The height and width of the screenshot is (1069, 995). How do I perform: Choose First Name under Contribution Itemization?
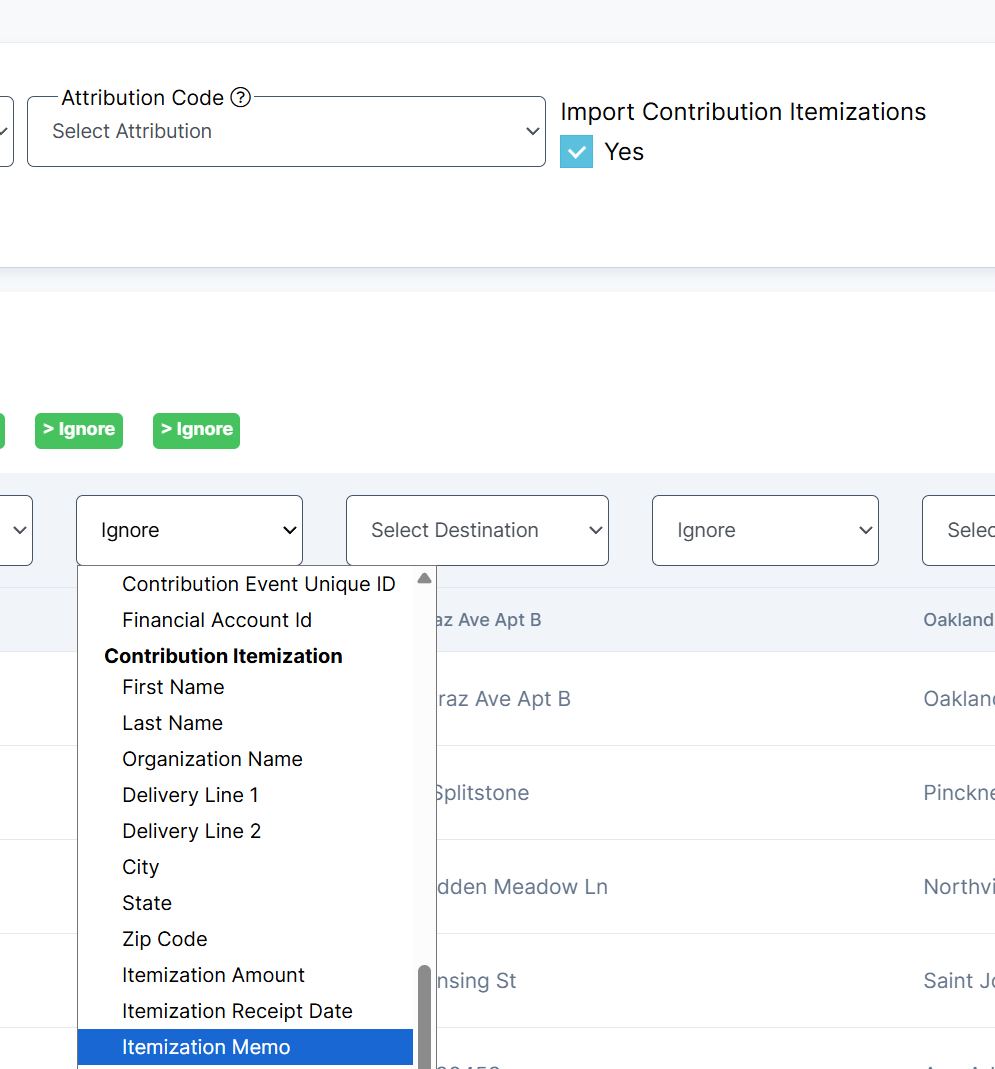(x=173, y=687)
